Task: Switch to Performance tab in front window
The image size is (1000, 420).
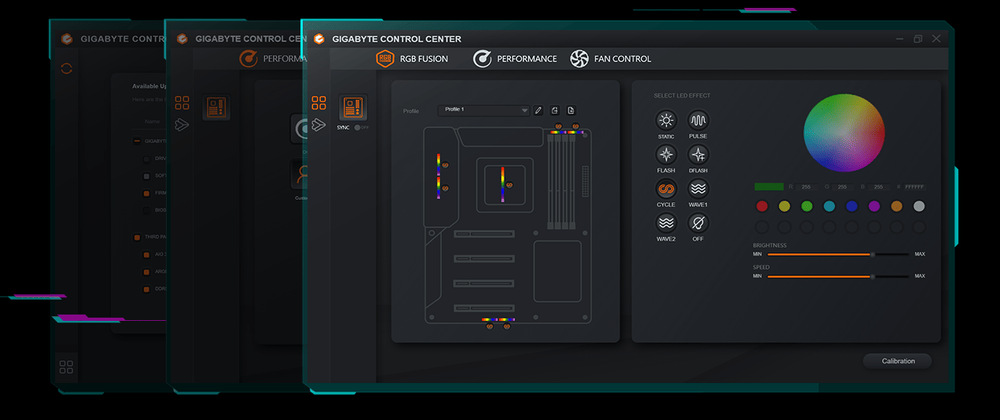Action: tap(515, 59)
